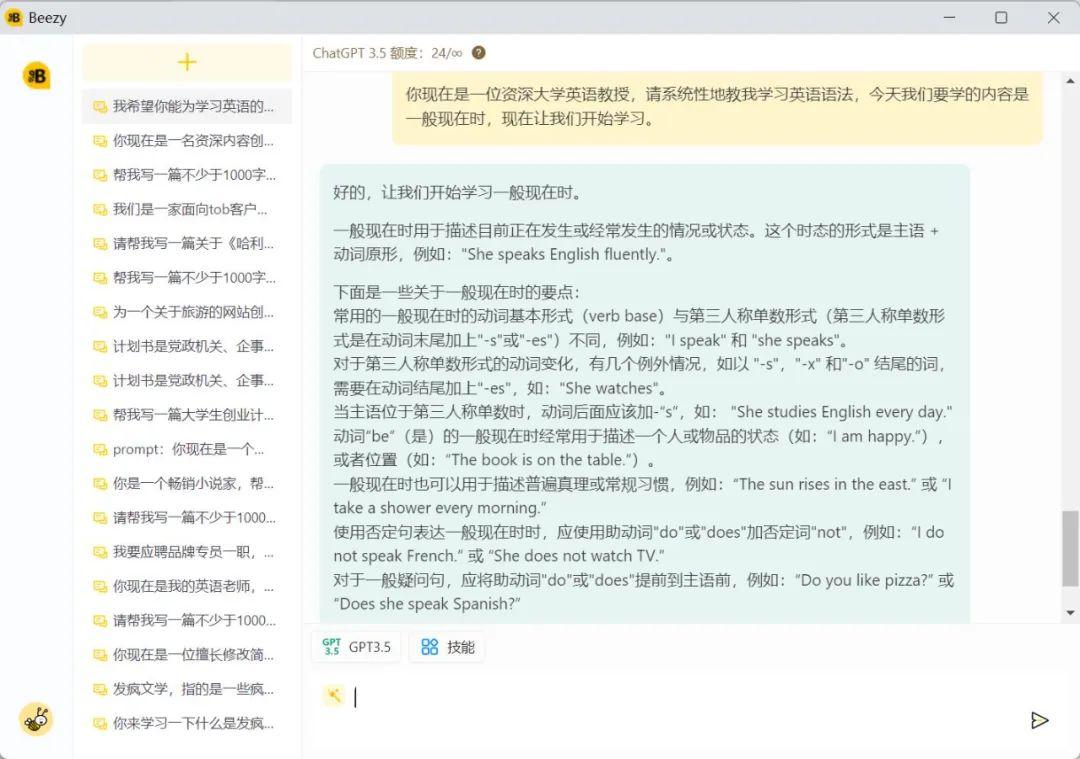Screen dimensions: 1080x759
Task: Click the blue grid icon beside 技能
Action: 428,647
